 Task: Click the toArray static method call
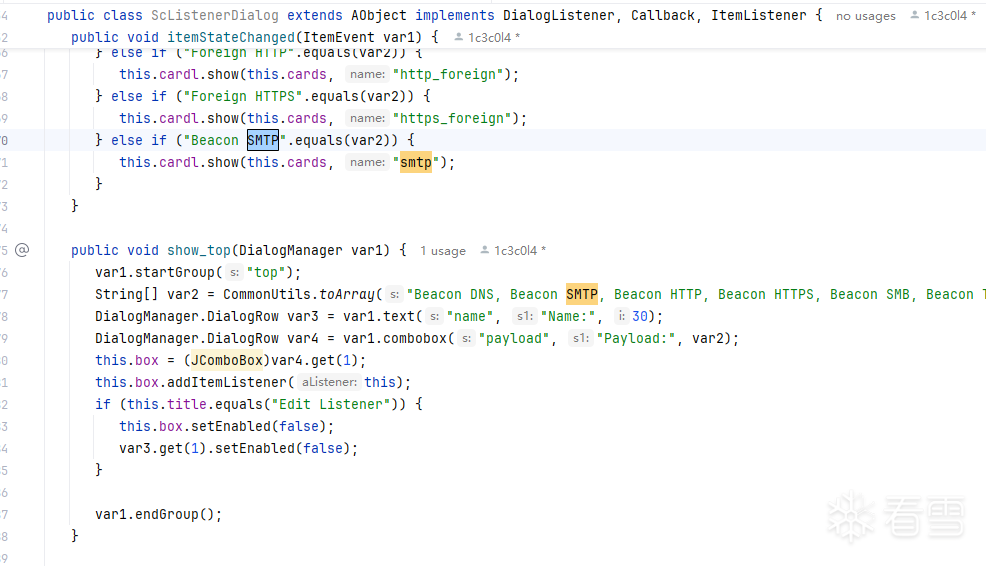pos(347,294)
